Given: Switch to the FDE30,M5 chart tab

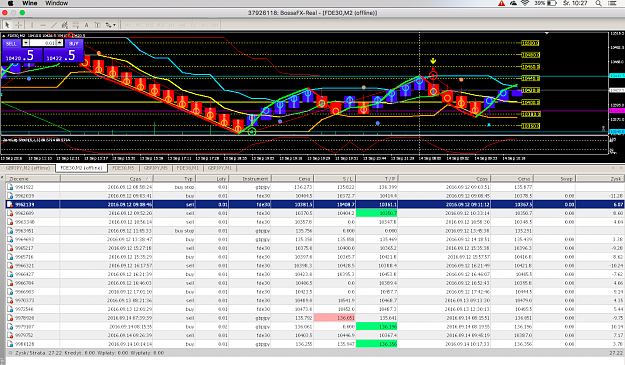Looking at the screenshot, I should 123,168.
